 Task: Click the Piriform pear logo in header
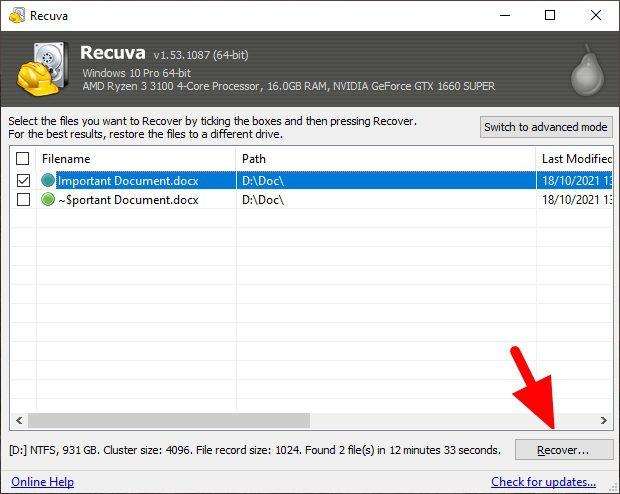pos(588,70)
